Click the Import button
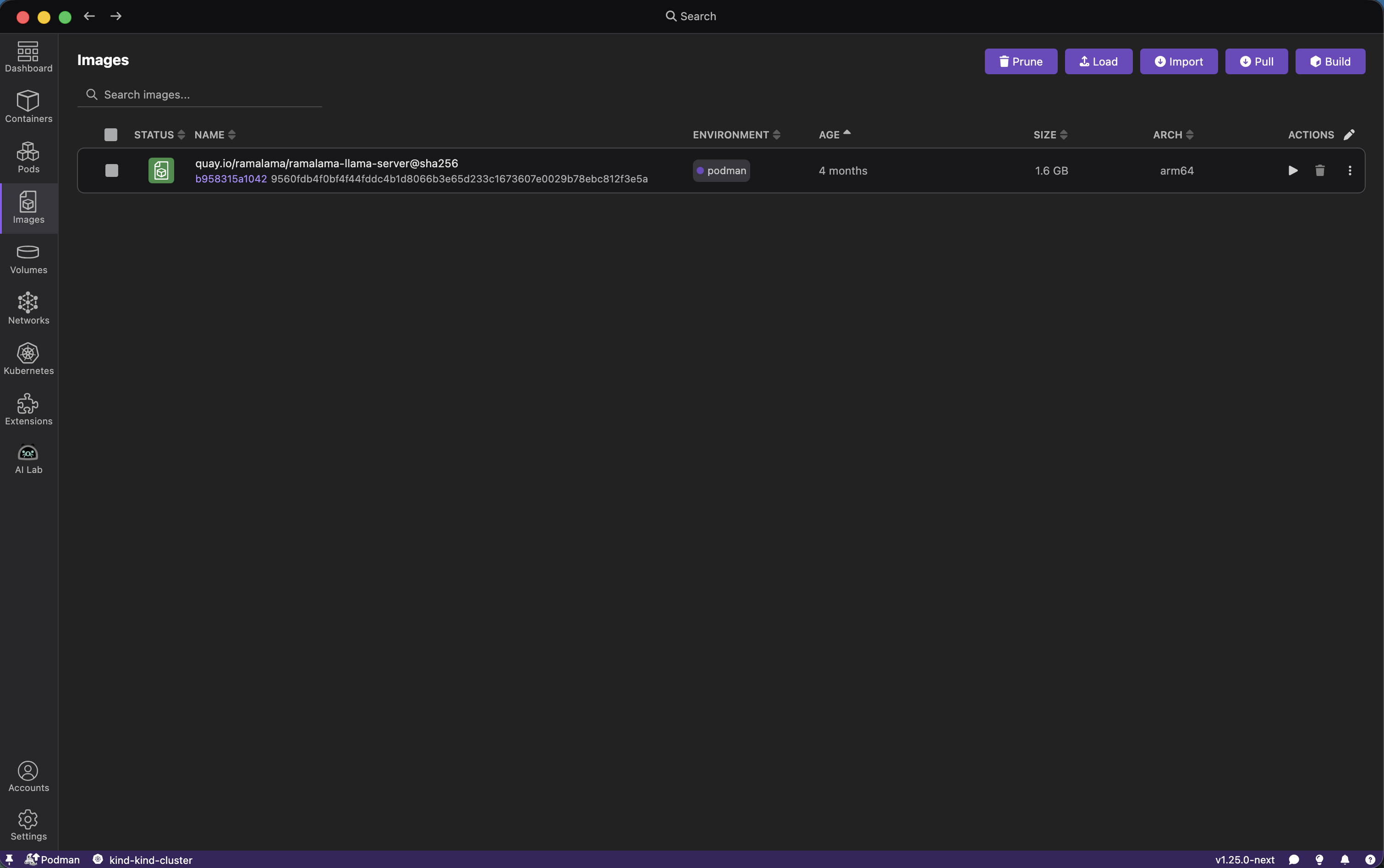 [1179, 61]
